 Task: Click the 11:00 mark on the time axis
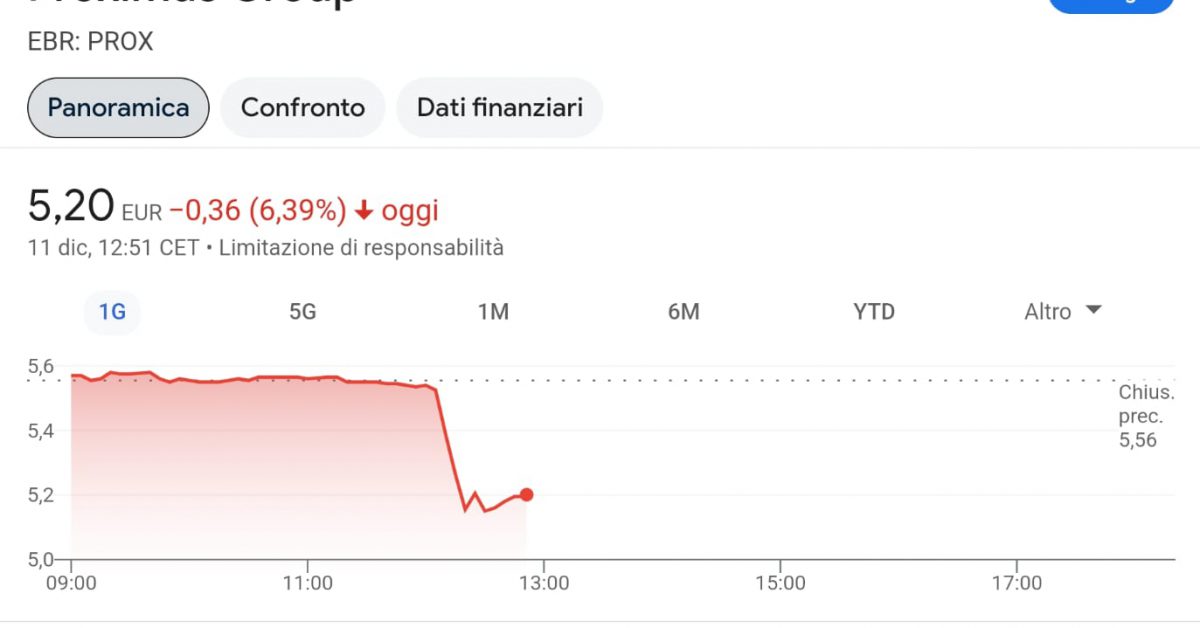(x=308, y=583)
